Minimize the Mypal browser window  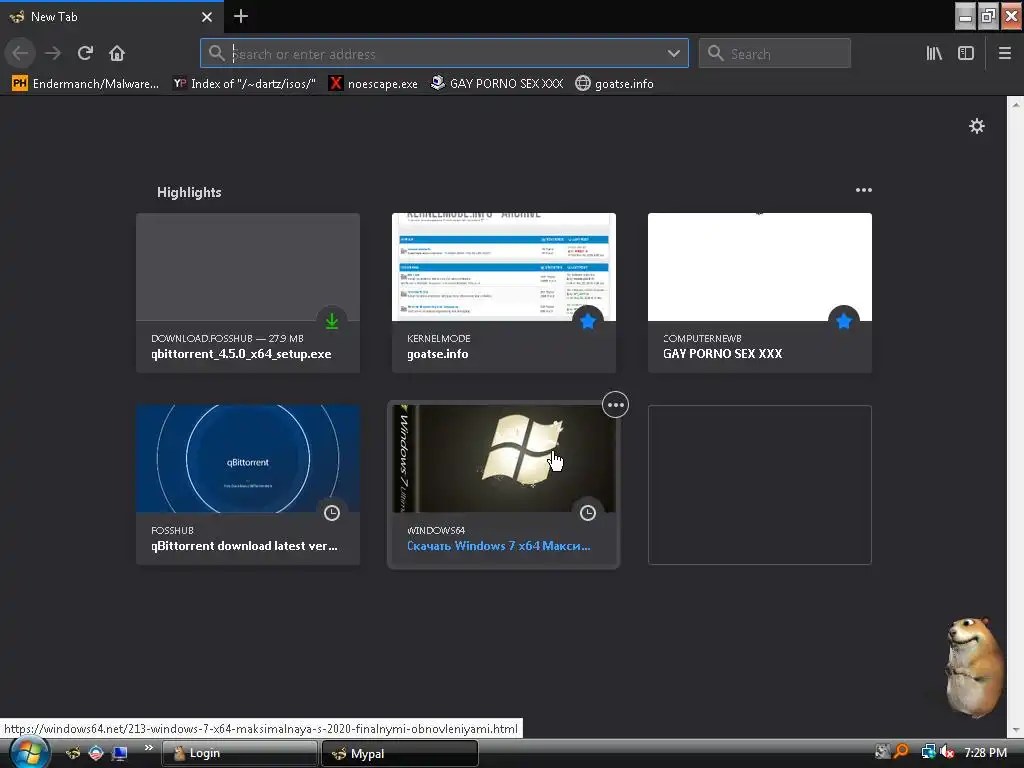pyautogui.click(x=965, y=16)
